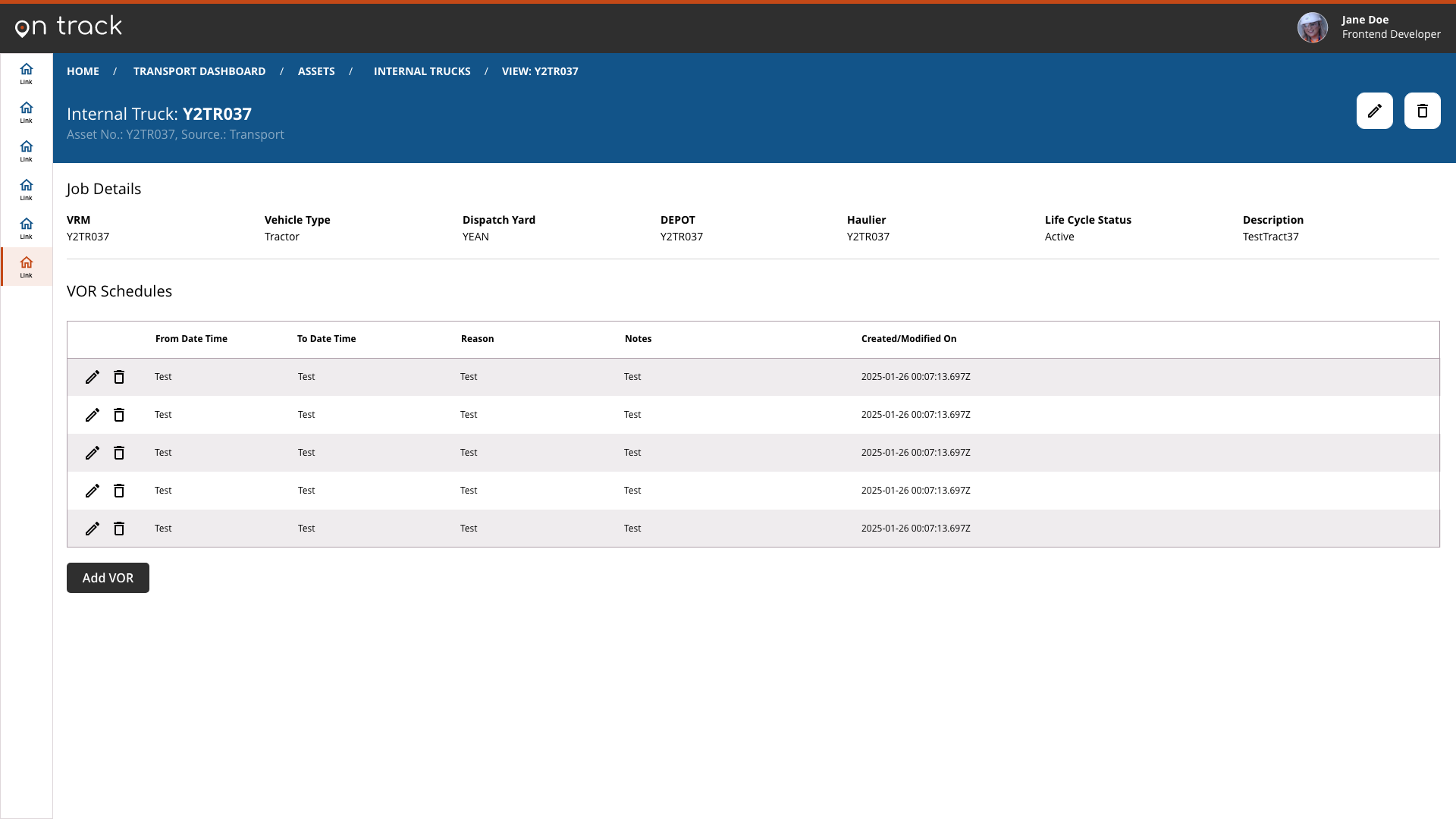1456x819 pixels.
Task: Open the HOME breadcrumb
Action: [83, 71]
